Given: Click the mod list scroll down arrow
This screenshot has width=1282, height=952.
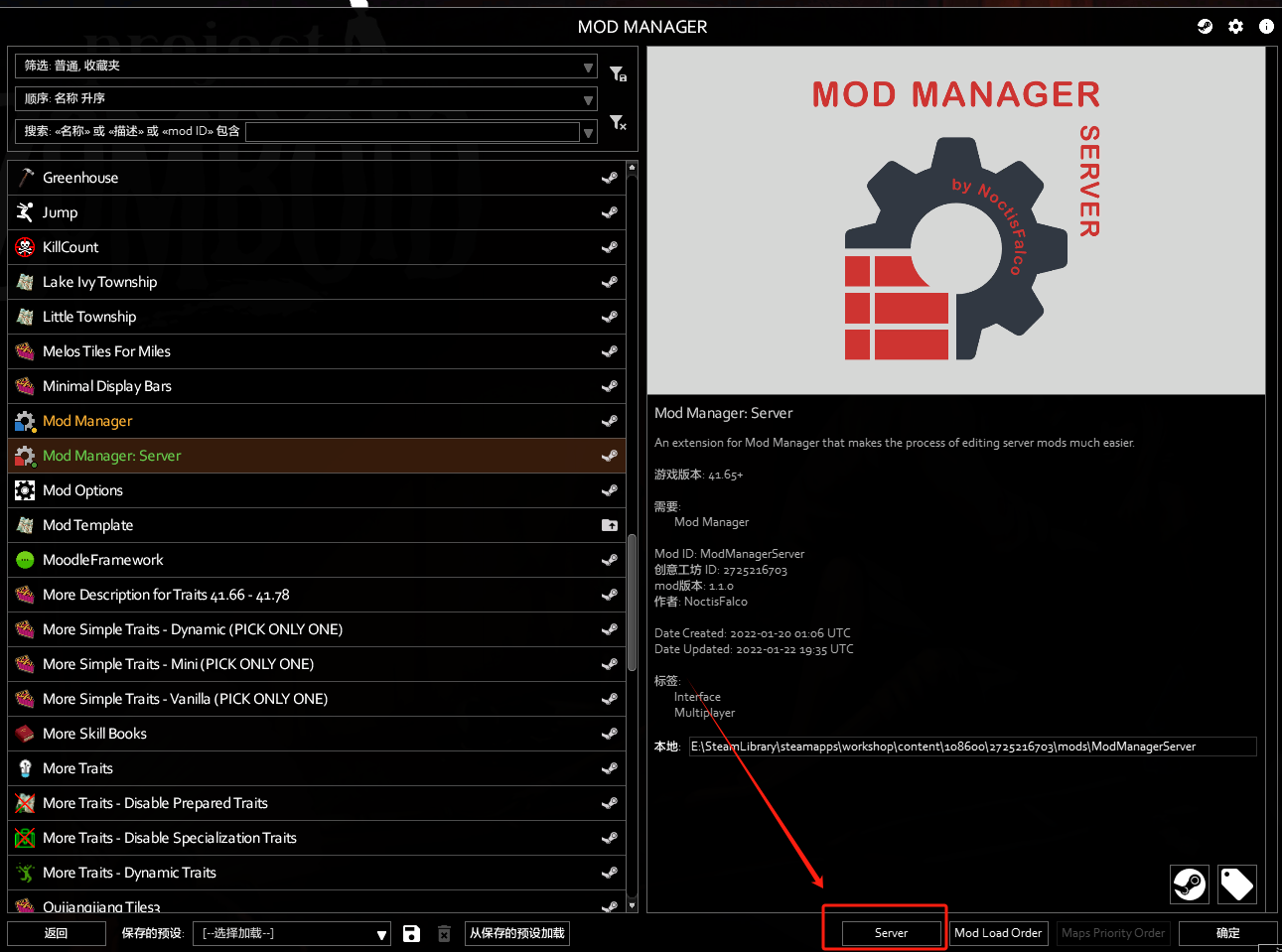Looking at the screenshot, I should click(x=632, y=904).
